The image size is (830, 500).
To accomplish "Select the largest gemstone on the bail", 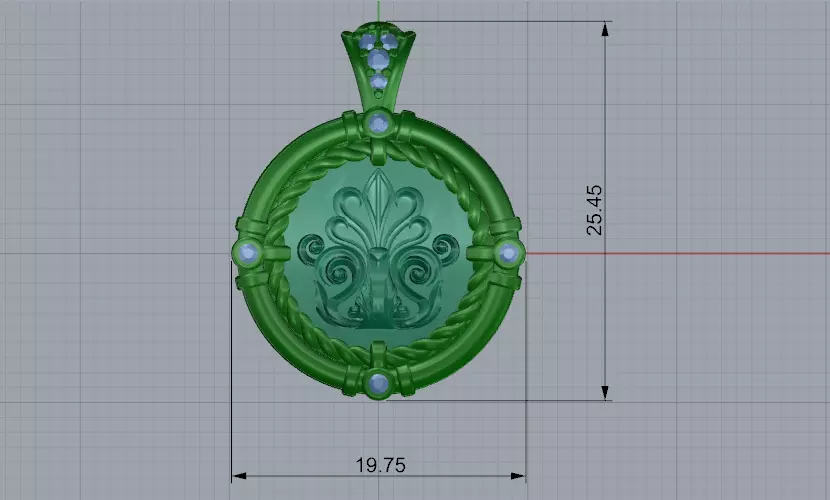I will tap(378, 60).
